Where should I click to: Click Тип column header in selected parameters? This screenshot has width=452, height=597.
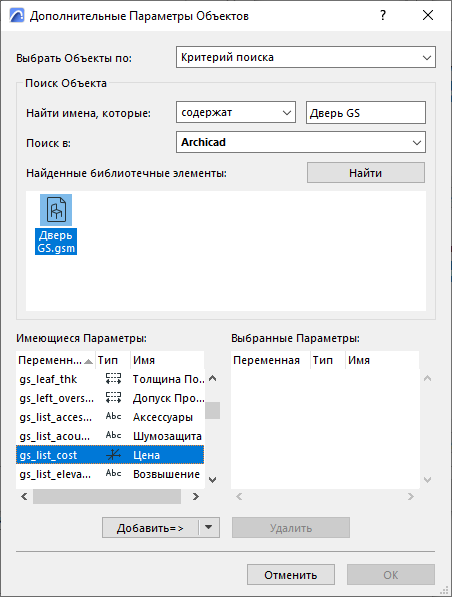(x=327, y=360)
